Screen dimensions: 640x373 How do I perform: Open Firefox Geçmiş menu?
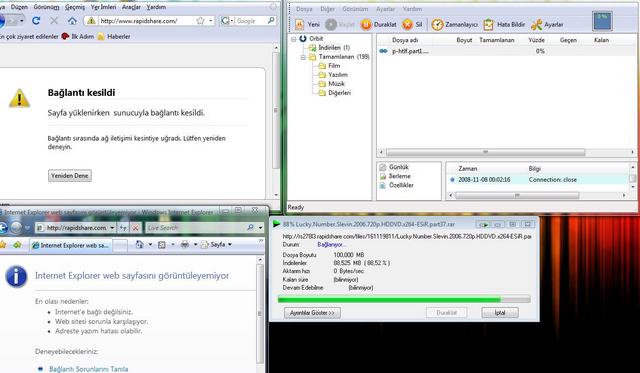[75, 7]
